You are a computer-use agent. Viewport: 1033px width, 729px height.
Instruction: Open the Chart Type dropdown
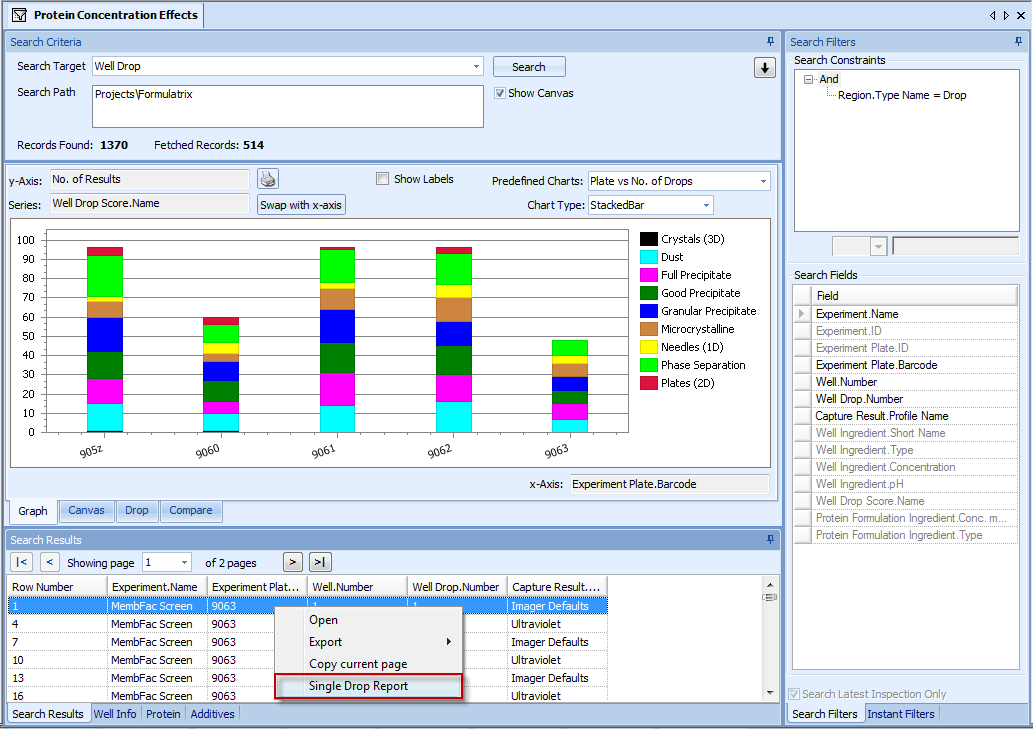click(706, 205)
